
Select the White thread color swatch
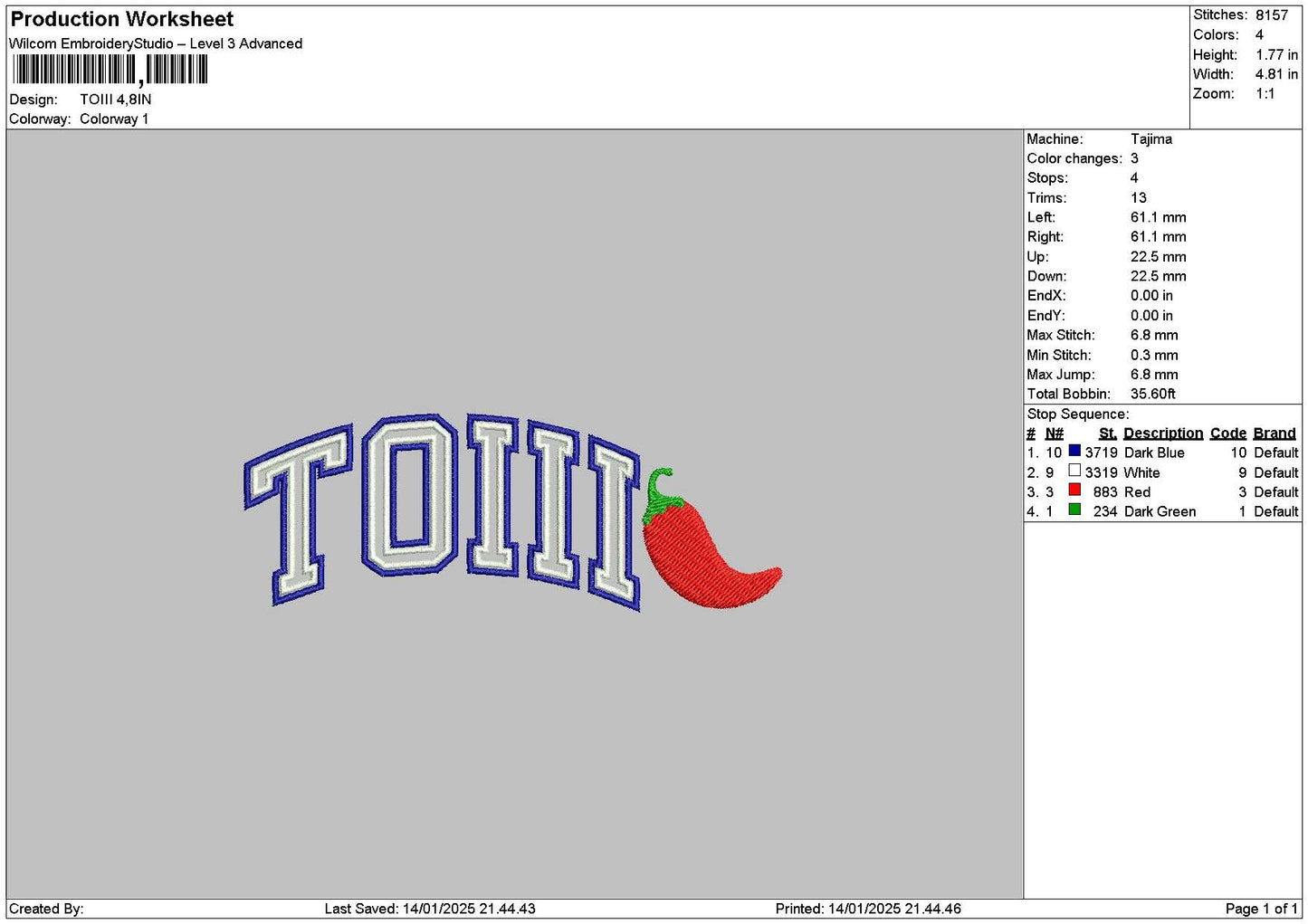(1074, 471)
